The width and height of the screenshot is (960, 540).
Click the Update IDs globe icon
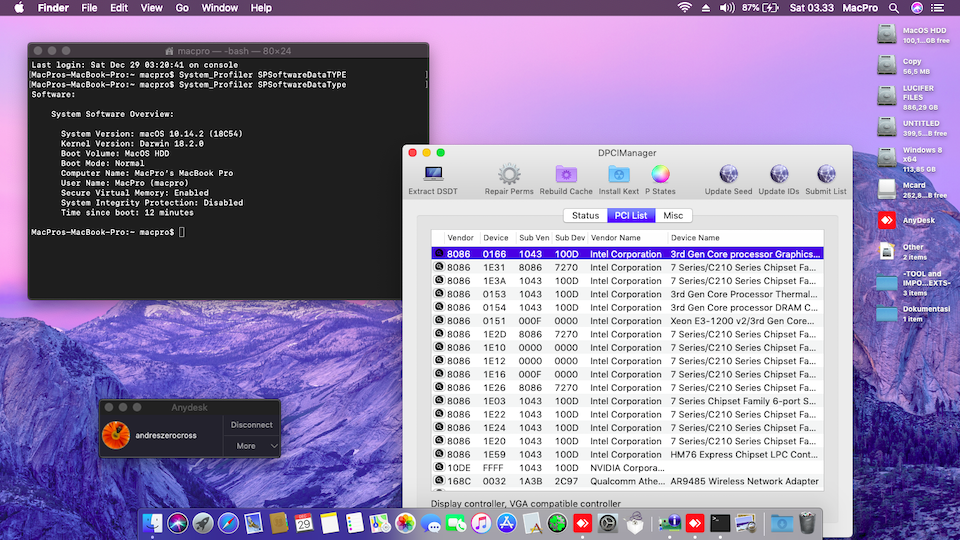coord(779,174)
